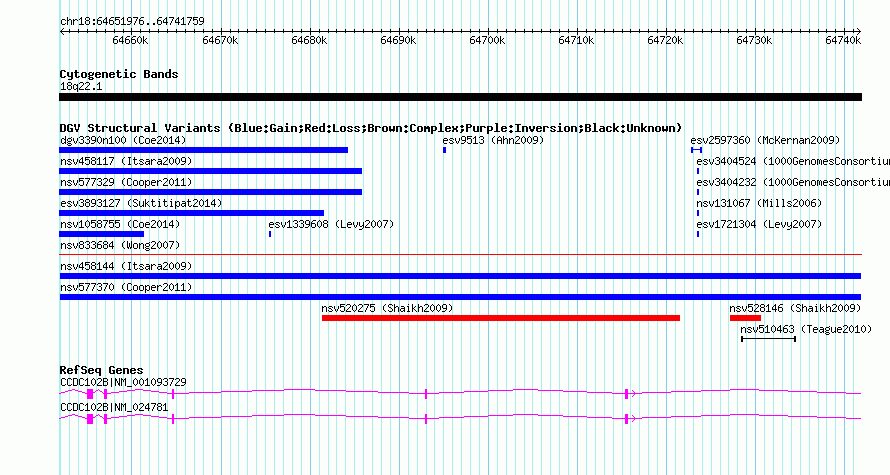Screen dimensions: 890x475
Task: Select the DGV Structural Variants track title
Action: click(x=371, y=128)
